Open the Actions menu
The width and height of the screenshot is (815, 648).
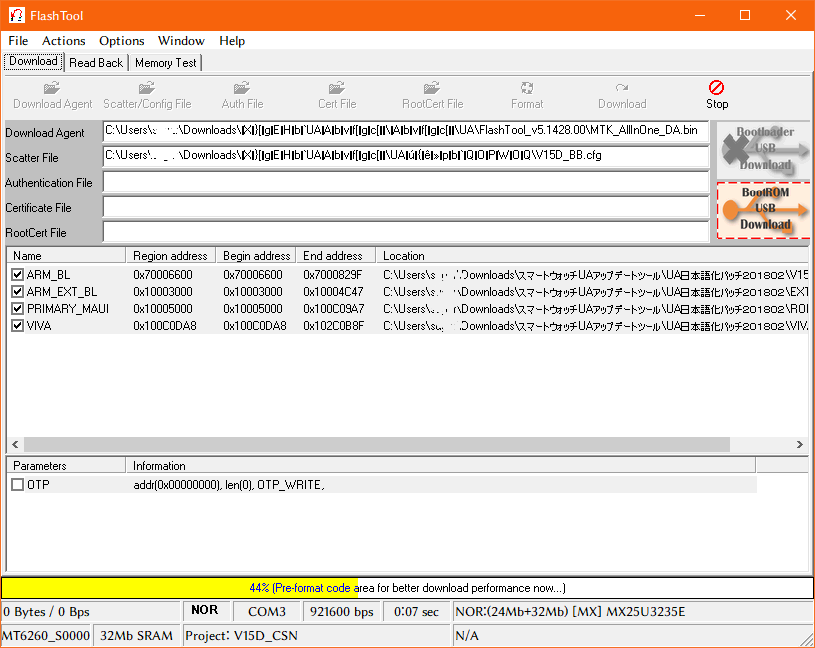pyautogui.click(x=64, y=41)
